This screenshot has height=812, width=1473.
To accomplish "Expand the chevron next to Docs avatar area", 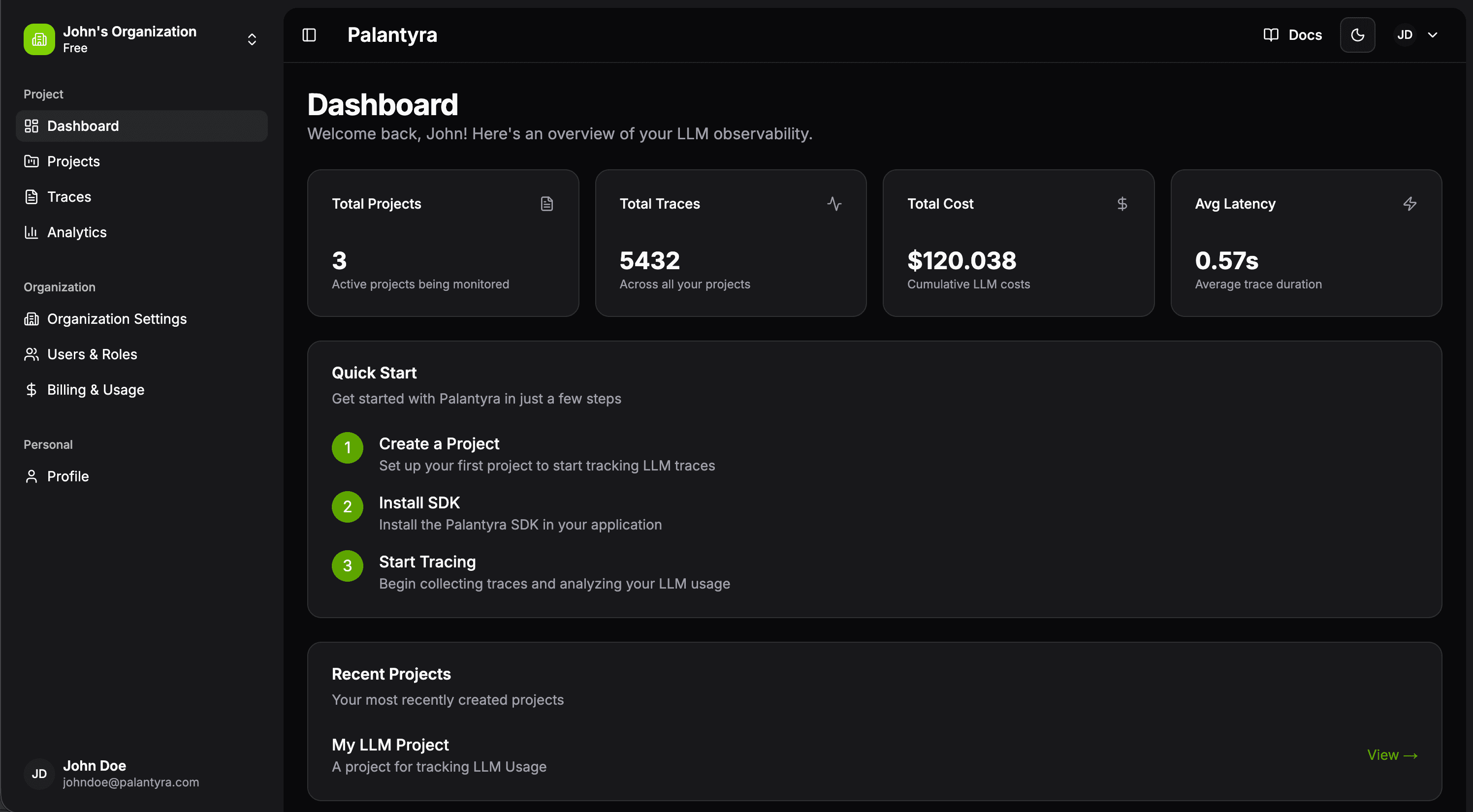I will 1433,34.
